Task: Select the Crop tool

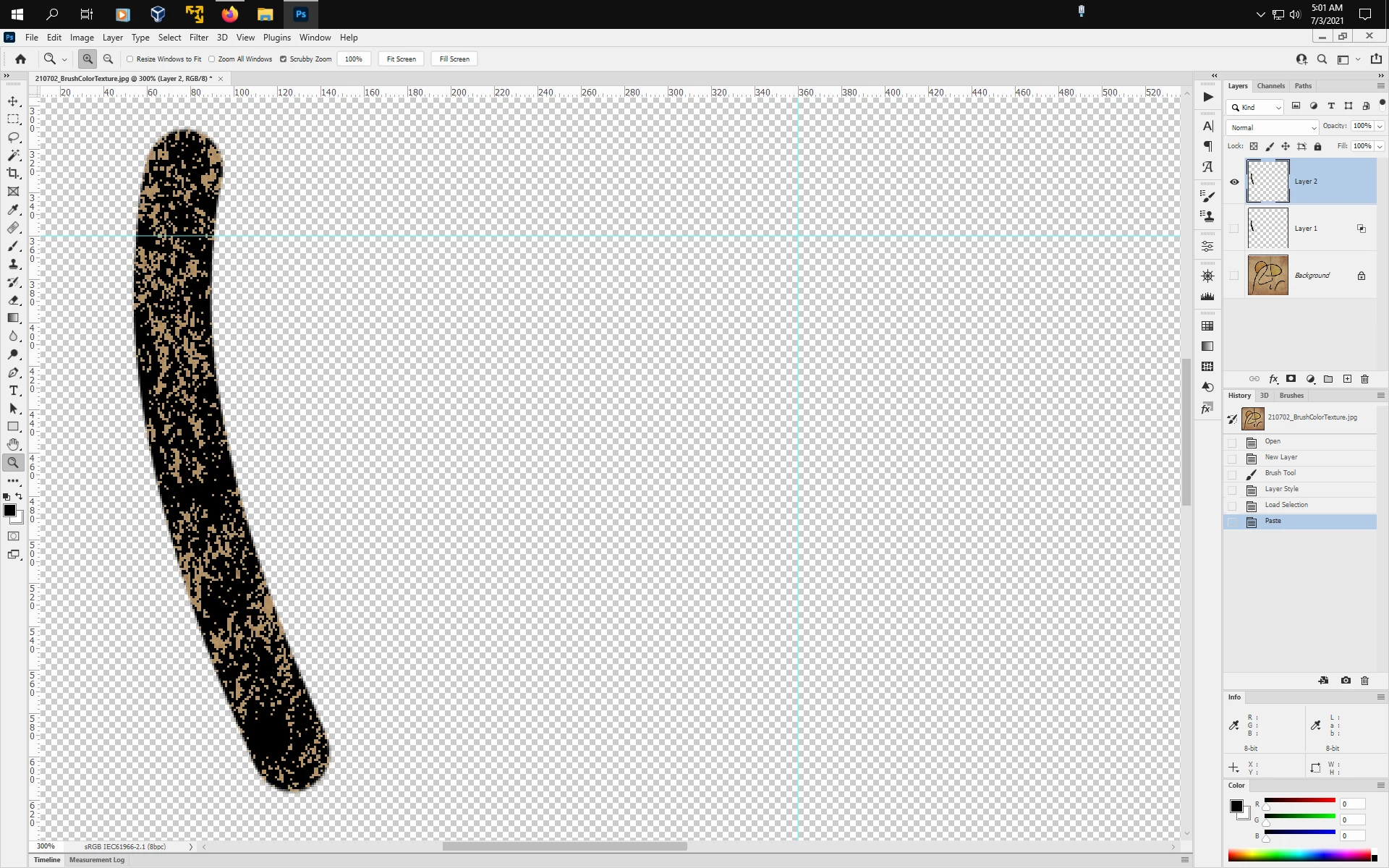Action: pyautogui.click(x=13, y=173)
